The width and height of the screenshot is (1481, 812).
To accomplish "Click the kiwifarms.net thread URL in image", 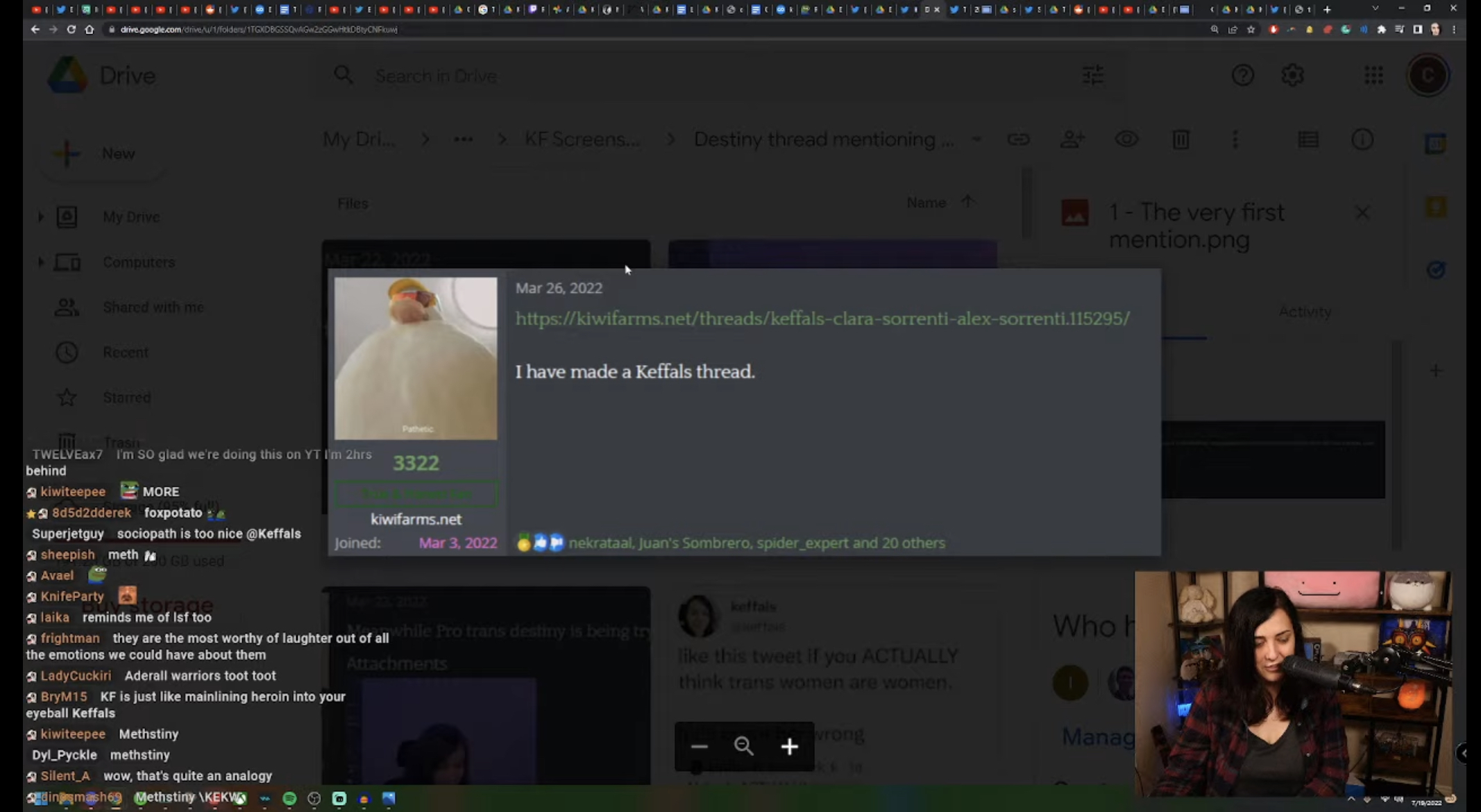I will tap(822, 319).
